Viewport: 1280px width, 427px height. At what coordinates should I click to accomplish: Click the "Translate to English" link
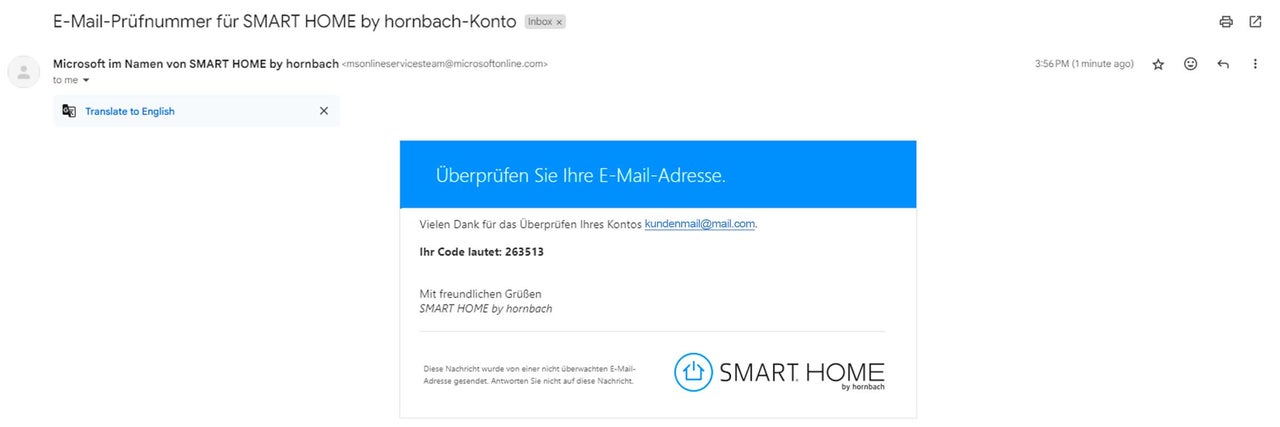click(130, 111)
